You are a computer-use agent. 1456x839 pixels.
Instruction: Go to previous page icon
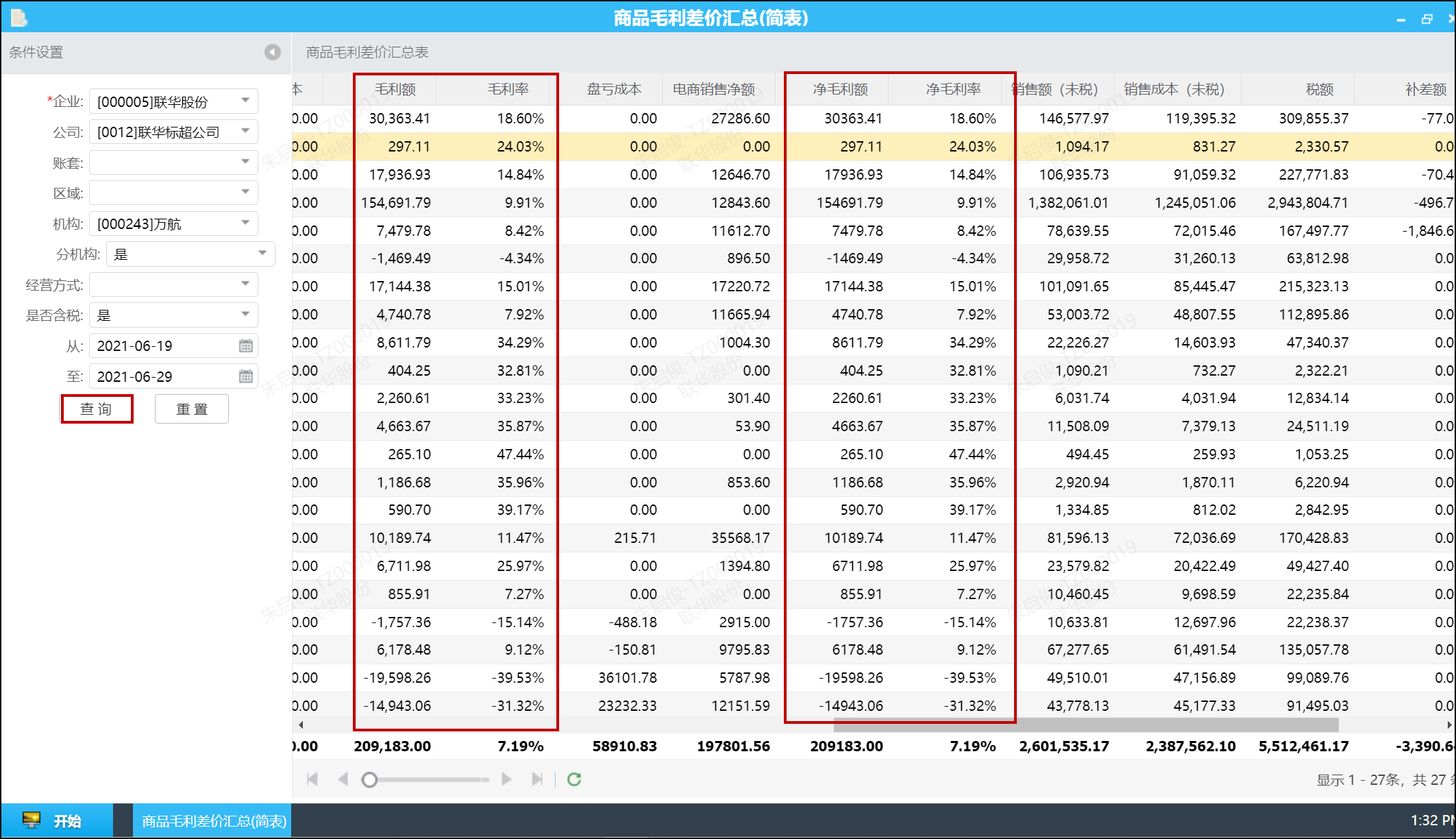(343, 779)
